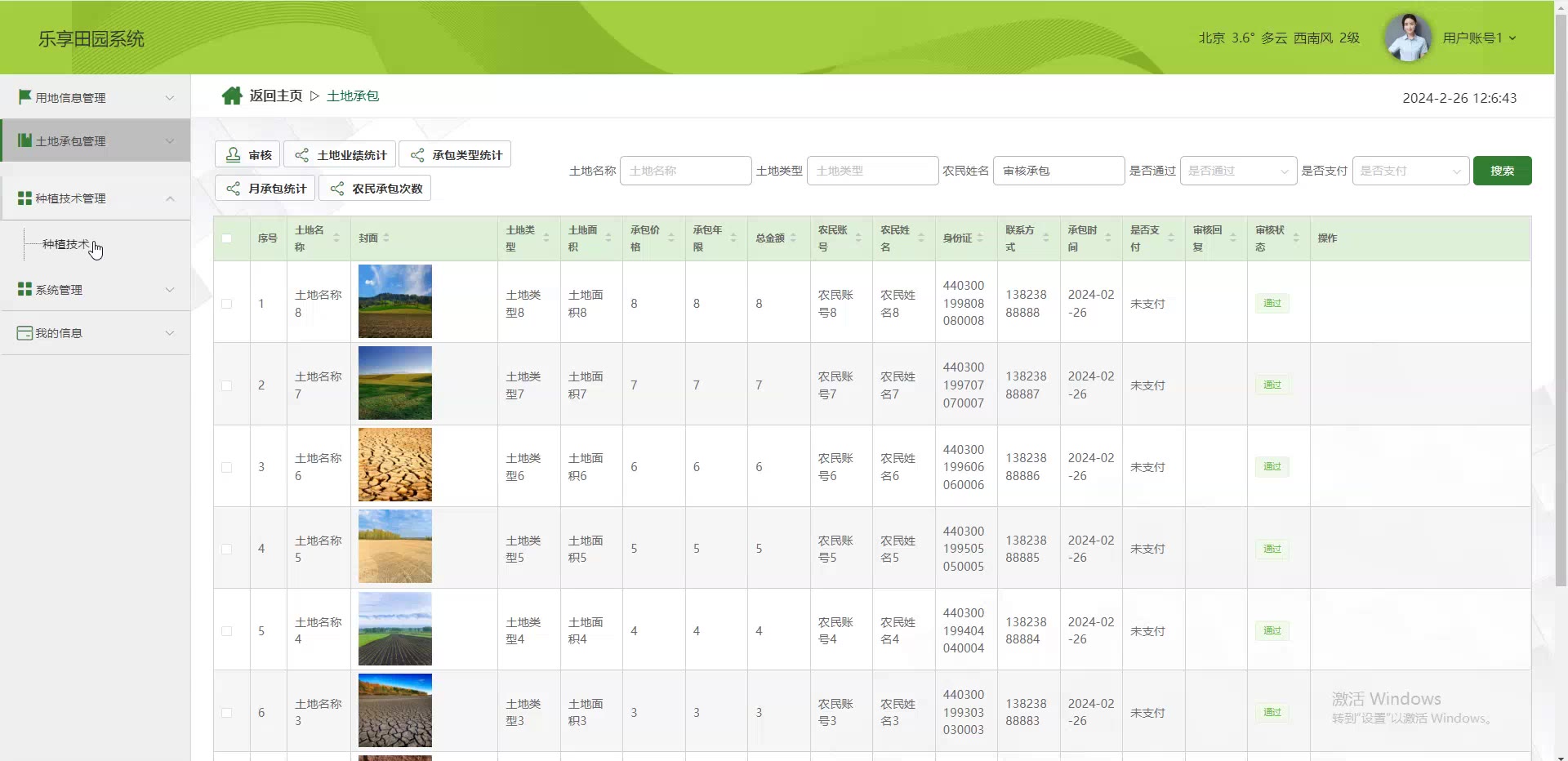Select 种植技术 submenu item in sidebar
The image size is (1568, 761).
pyautogui.click(x=66, y=244)
